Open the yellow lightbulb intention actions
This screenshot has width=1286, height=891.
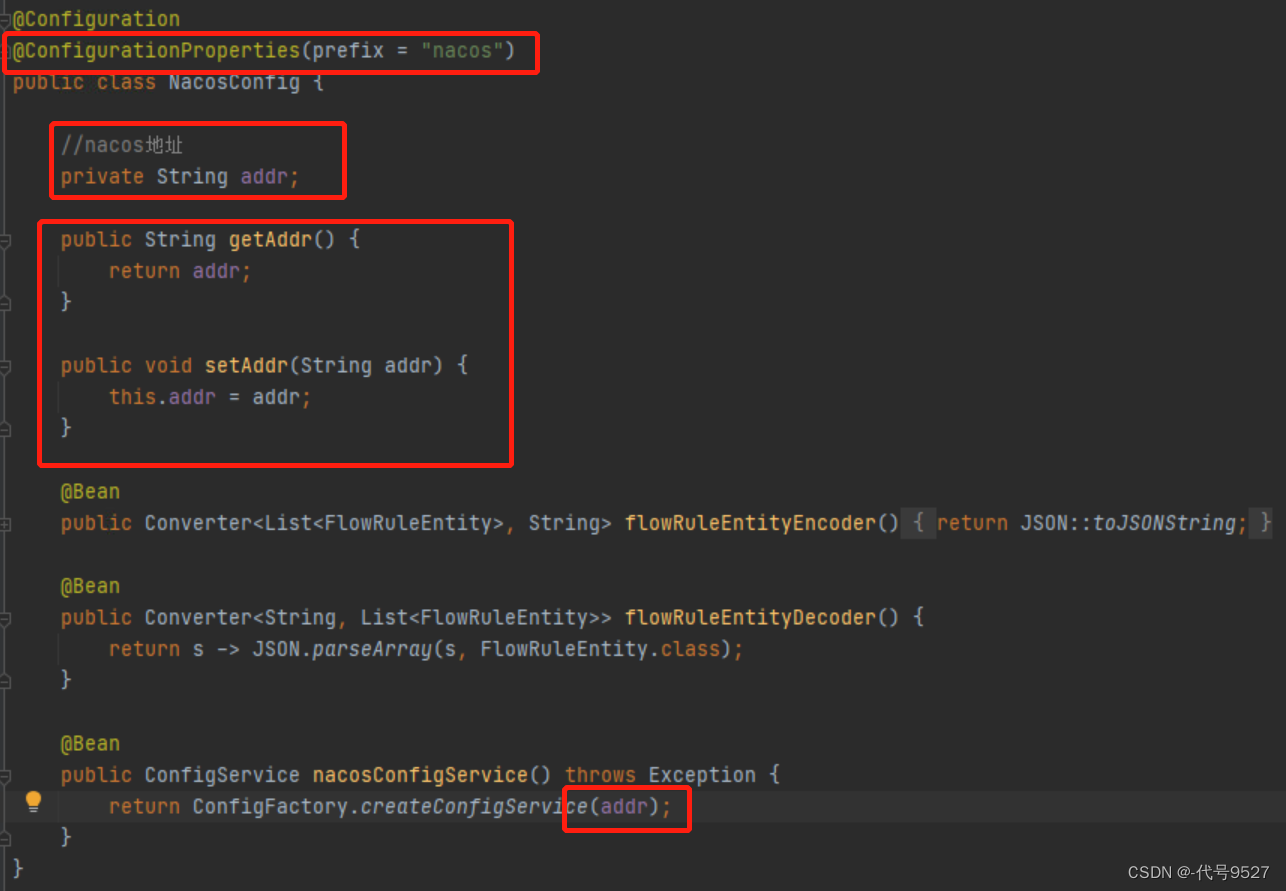coord(33,801)
